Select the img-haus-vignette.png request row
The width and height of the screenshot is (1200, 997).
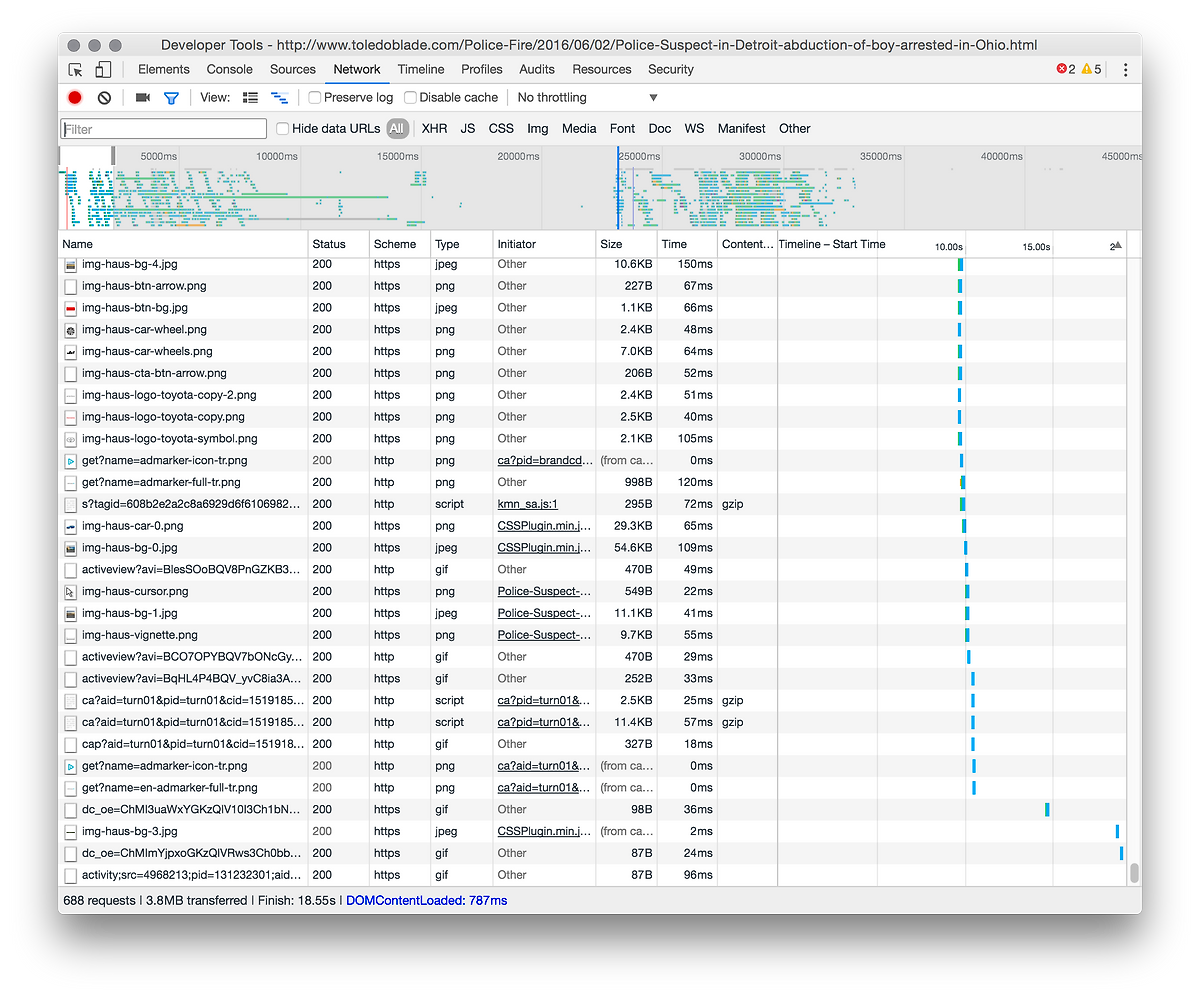click(592, 635)
